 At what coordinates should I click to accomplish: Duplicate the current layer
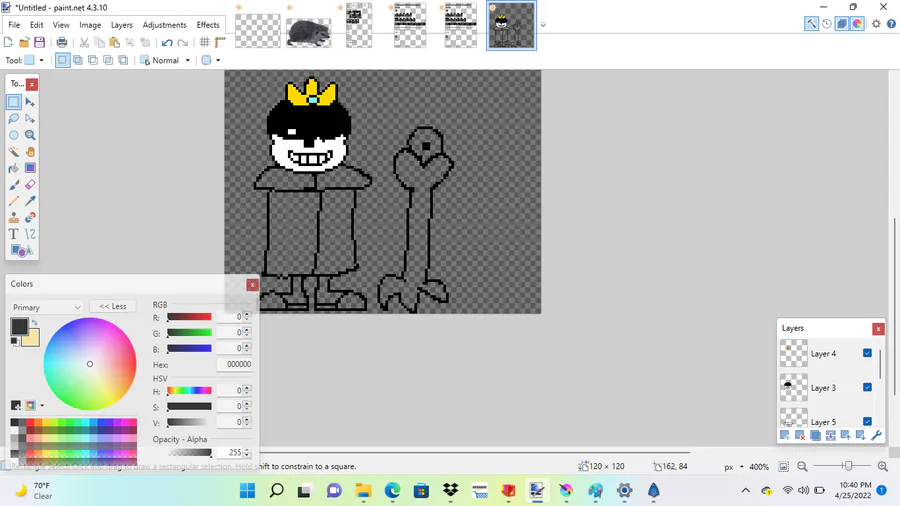coord(815,435)
